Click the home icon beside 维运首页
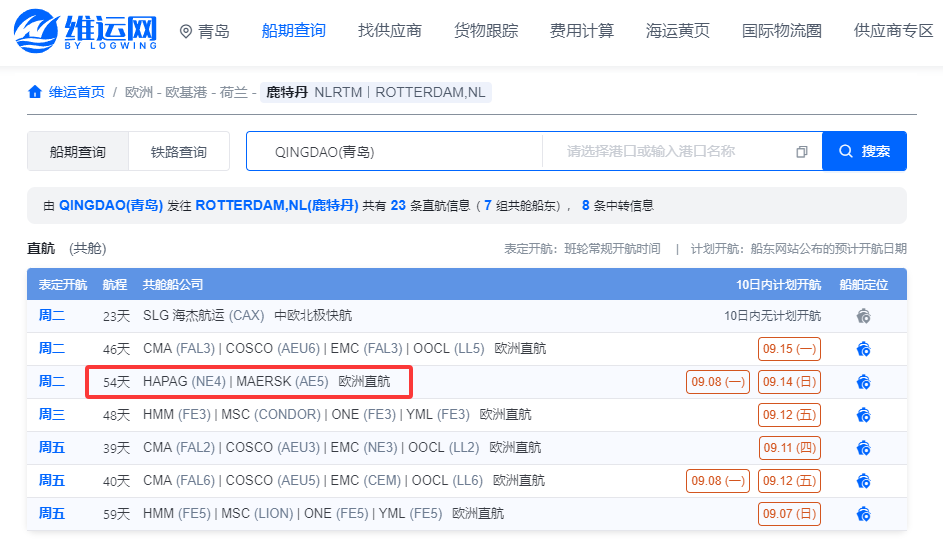943x549 pixels. click(x=35, y=92)
